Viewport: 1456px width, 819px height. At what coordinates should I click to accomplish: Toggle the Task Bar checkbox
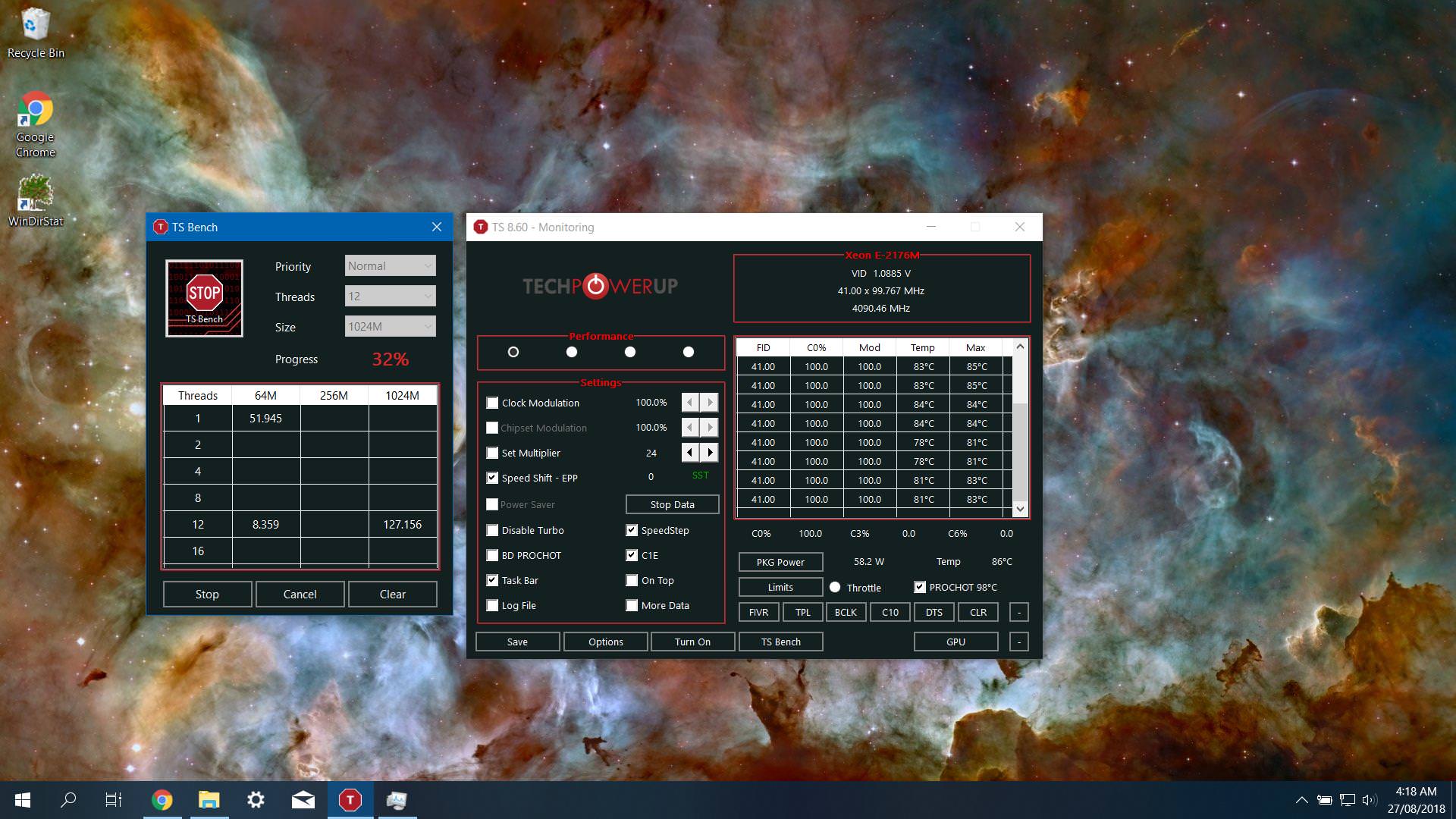[492, 580]
